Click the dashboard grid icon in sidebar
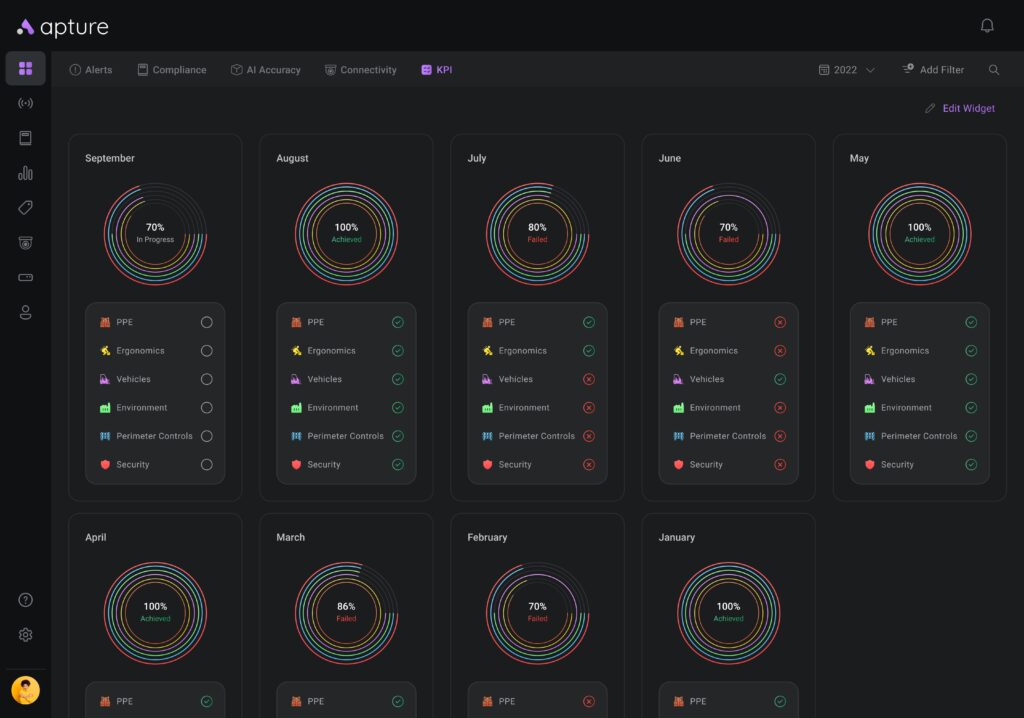Image resolution: width=1024 pixels, height=718 pixels. click(x=26, y=69)
